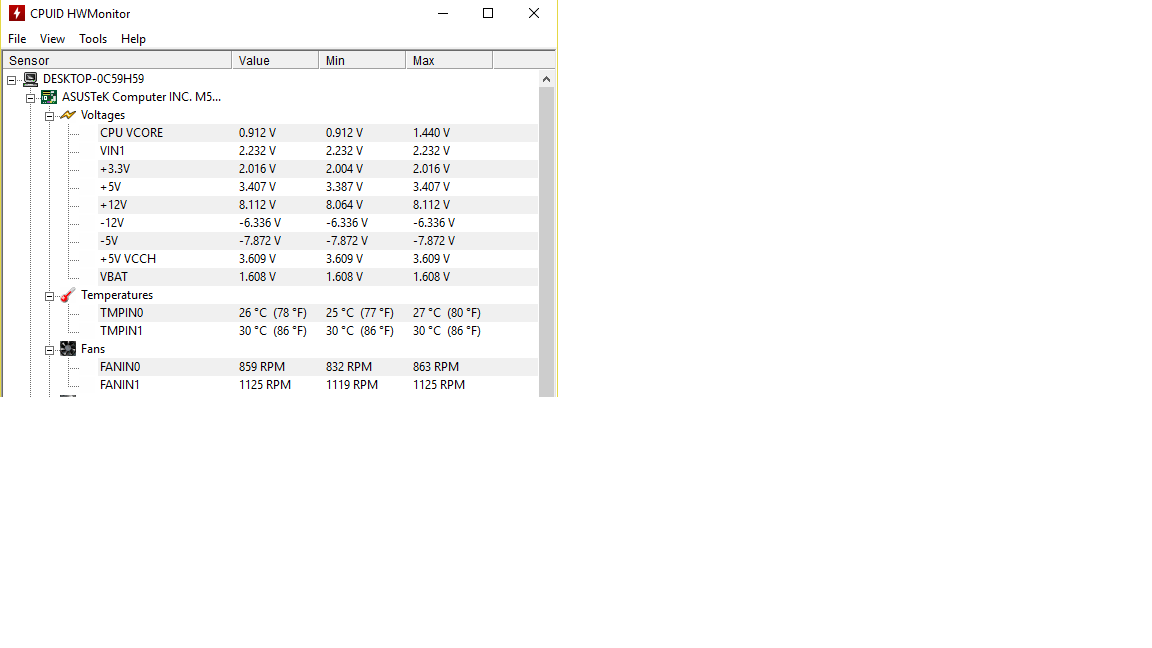Screen dimensions: 1152x648
Task: Select the FANIN1 fan row
Action: (317, 385)
